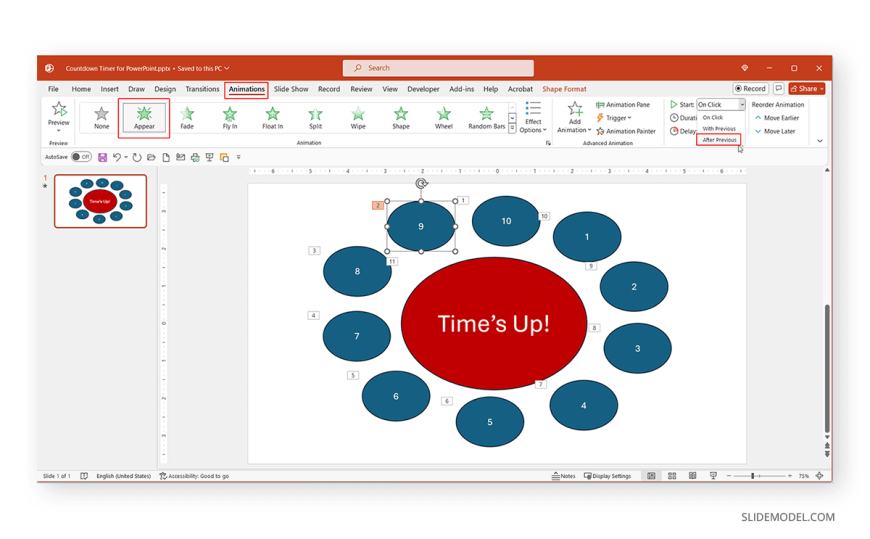Choose After Previous in Start list

tap(719, 140)
